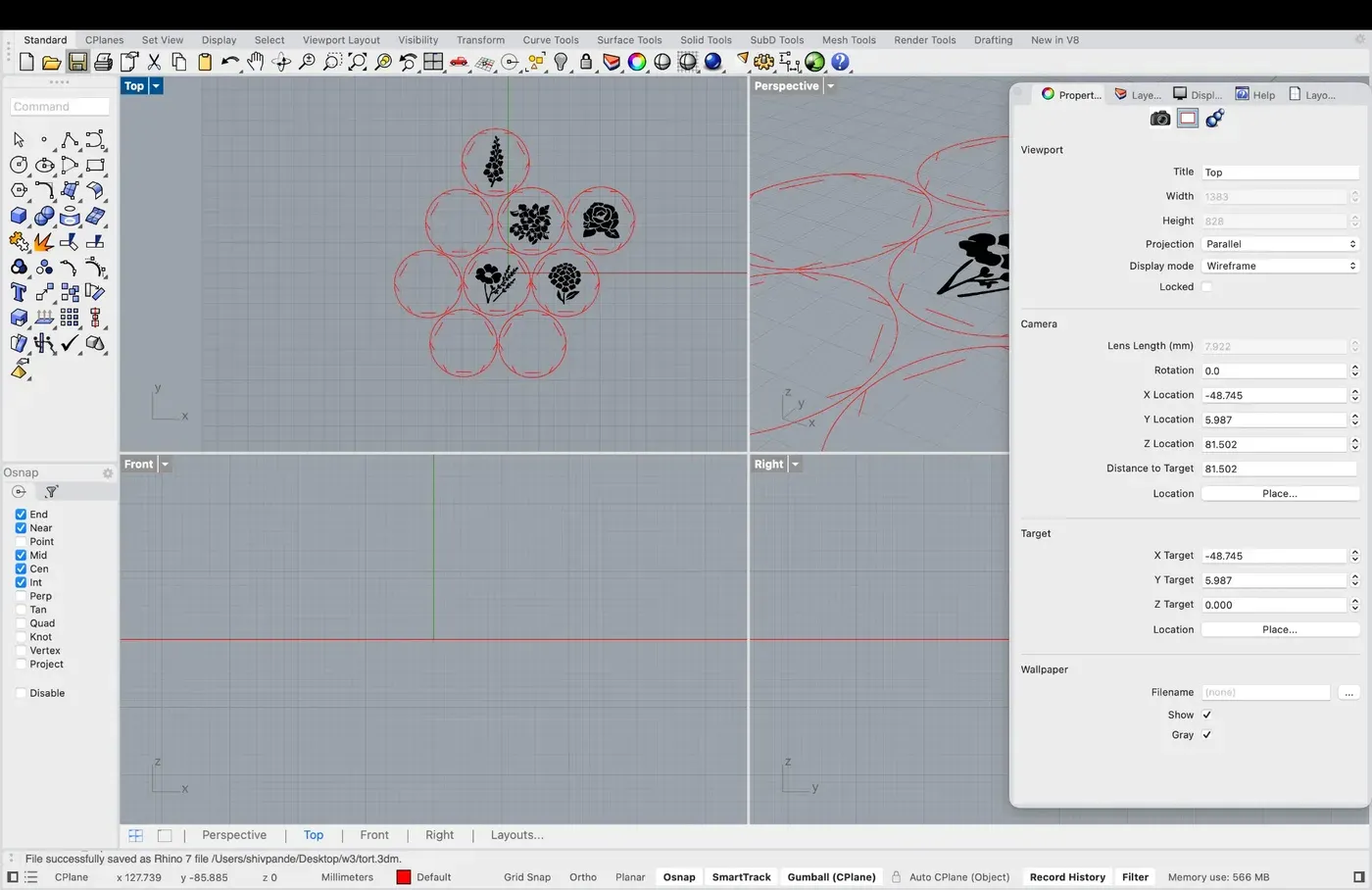Viewport: 1372px width, 890px height.
Task: Enable the Quad osnap checkbox
Action: pos(21,623)
